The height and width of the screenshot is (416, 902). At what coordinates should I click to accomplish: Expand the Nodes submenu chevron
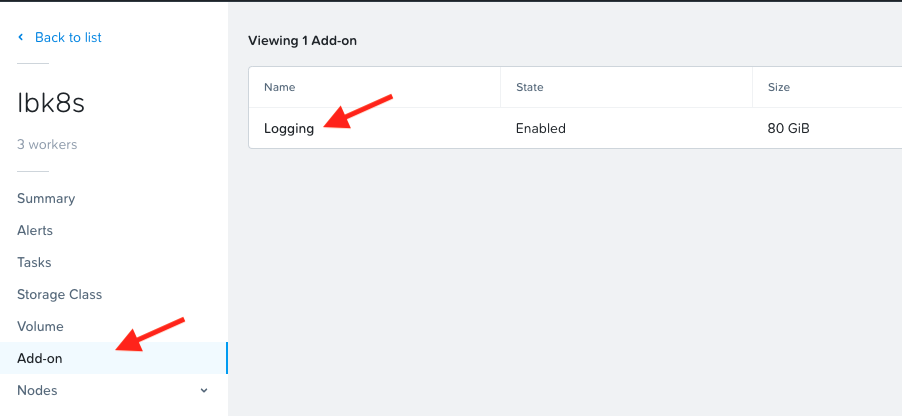pyautogui.click(x=204, y=390)
